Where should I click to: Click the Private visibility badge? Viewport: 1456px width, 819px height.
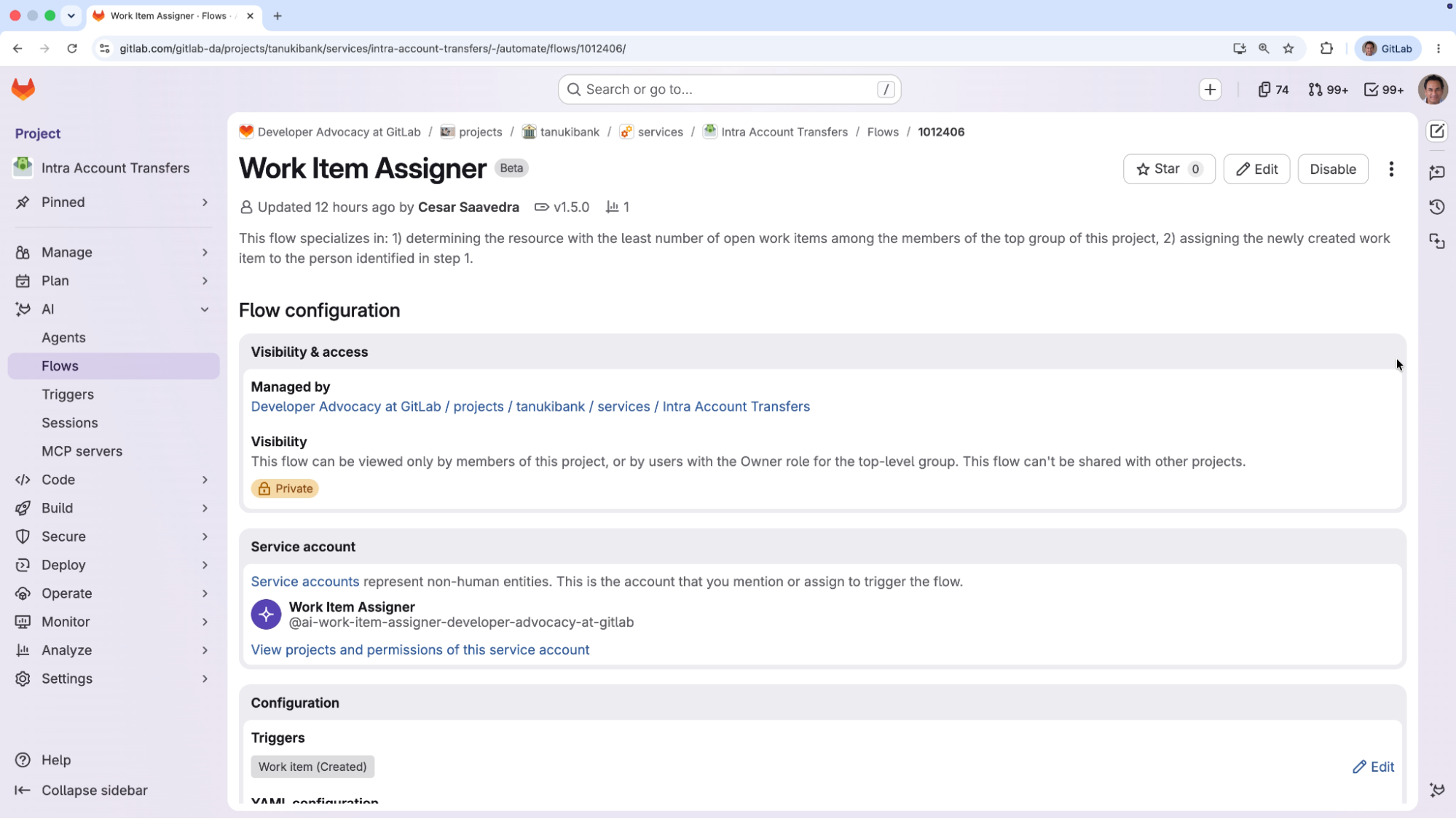pos(285,489)
